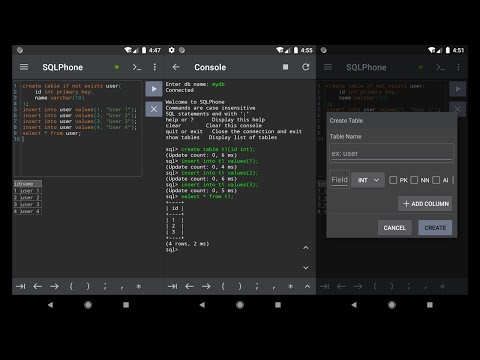Run the SQL script with play button
Image resolution: width=480 pixels, height=360 pixels.
click(x=154, y=89)
